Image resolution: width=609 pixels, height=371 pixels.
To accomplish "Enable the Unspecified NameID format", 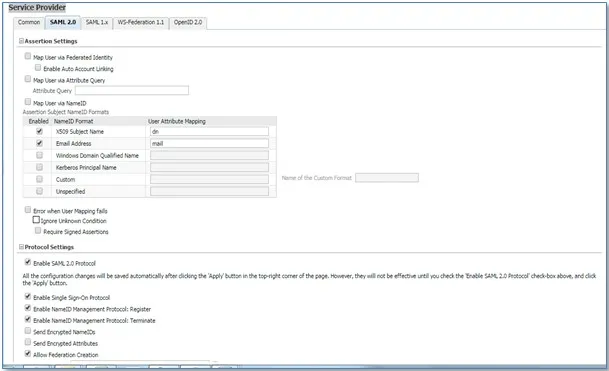I will click(39, 191).
